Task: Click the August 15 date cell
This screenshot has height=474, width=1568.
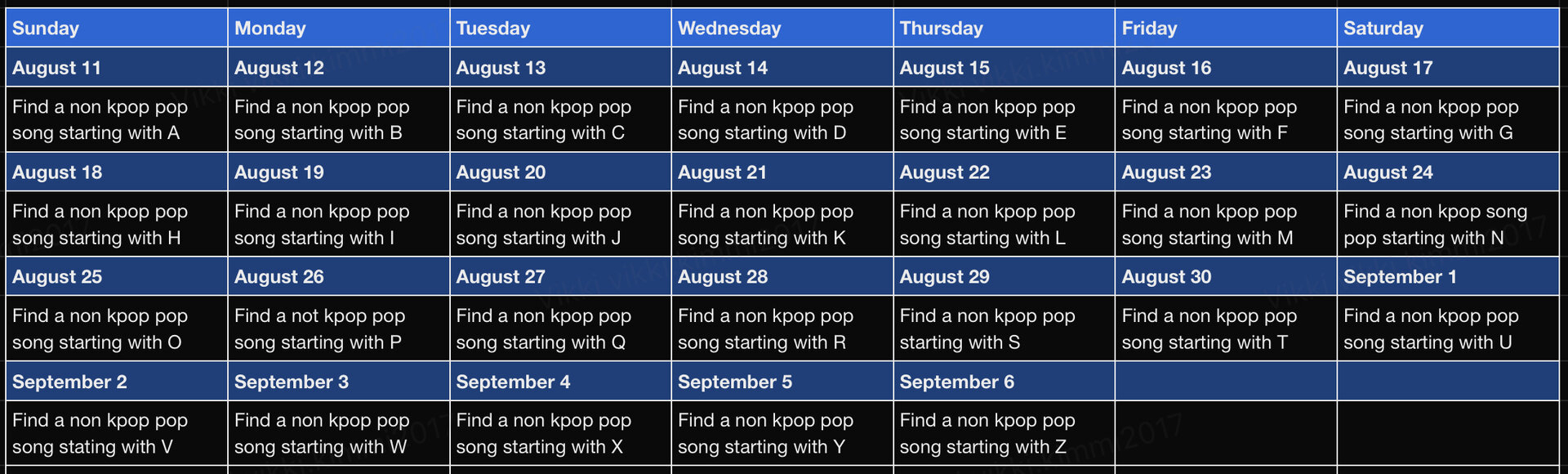Action: 1004,67
